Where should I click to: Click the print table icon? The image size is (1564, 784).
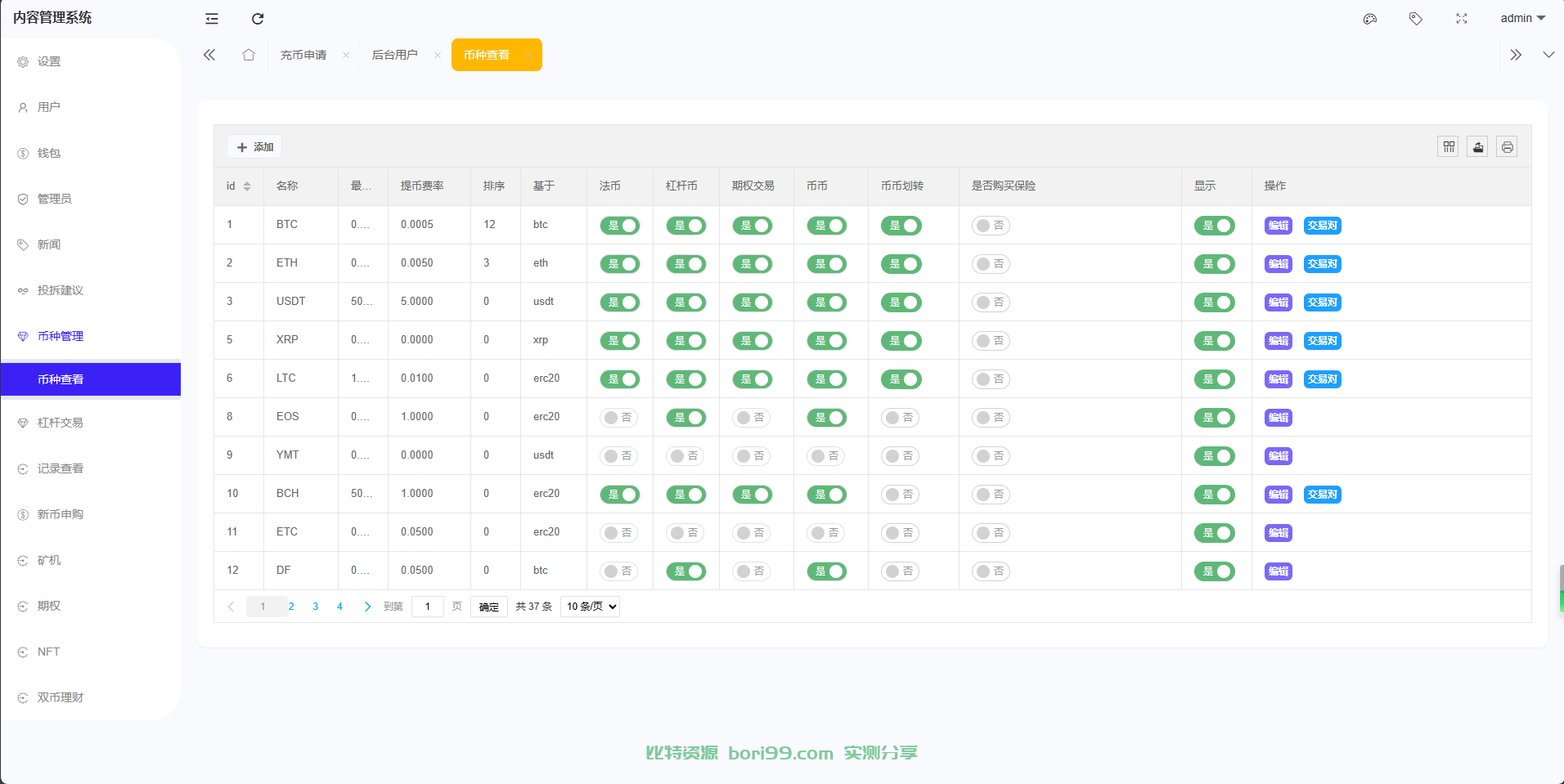[1508, 147]
